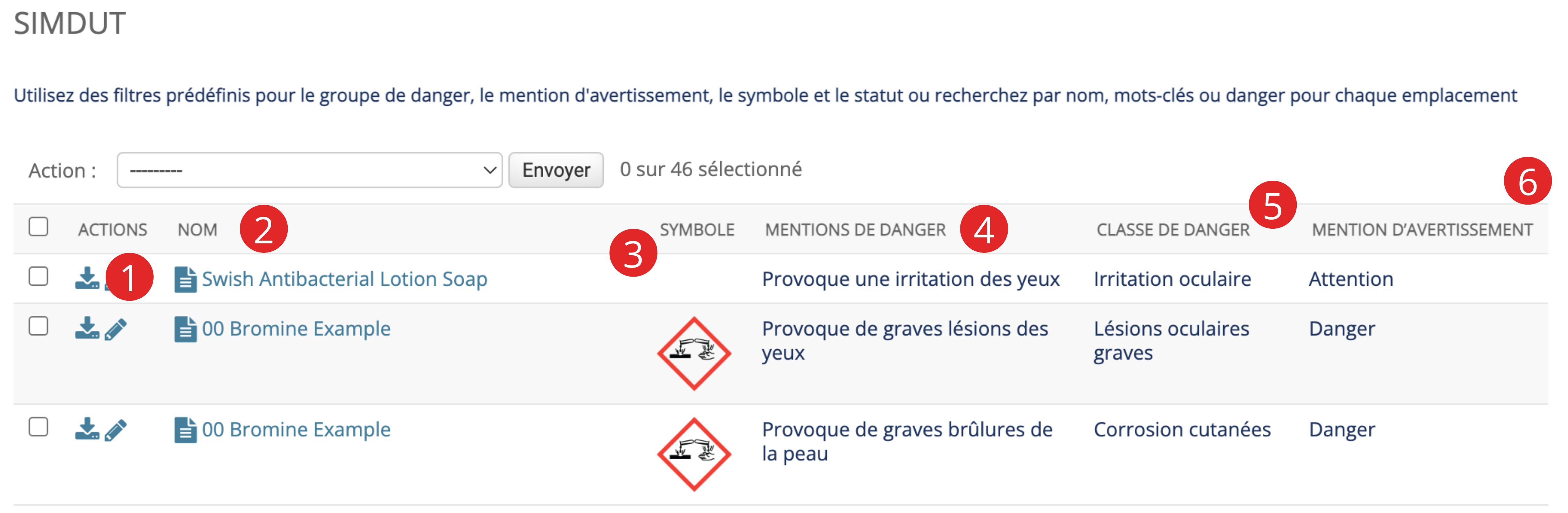Open second 00 Bromine Example link
The height and width of the screenshot is (513, 1568).
(296, 430)
